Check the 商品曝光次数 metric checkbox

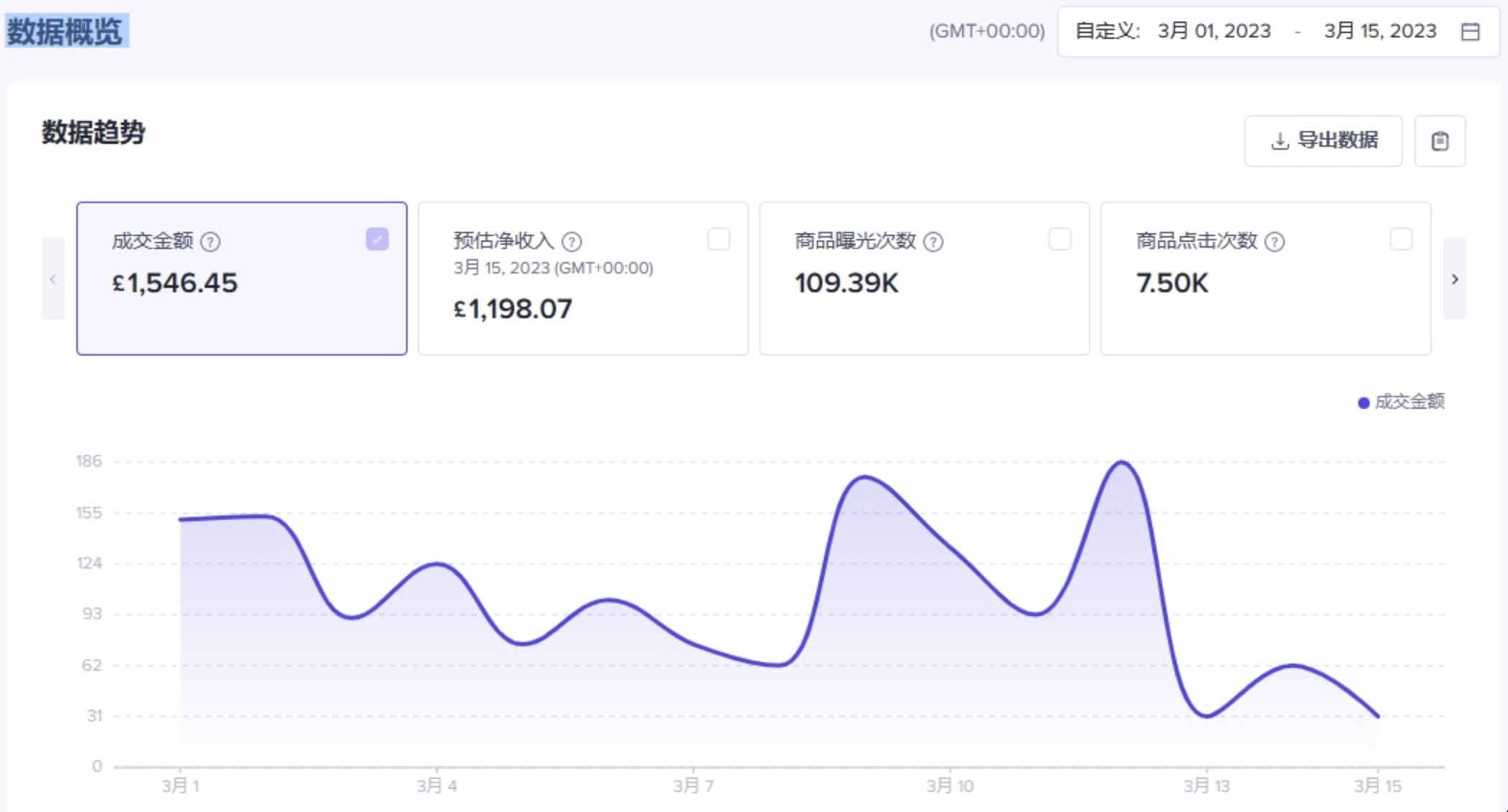pyautogui.click(x=1060, y=239)
